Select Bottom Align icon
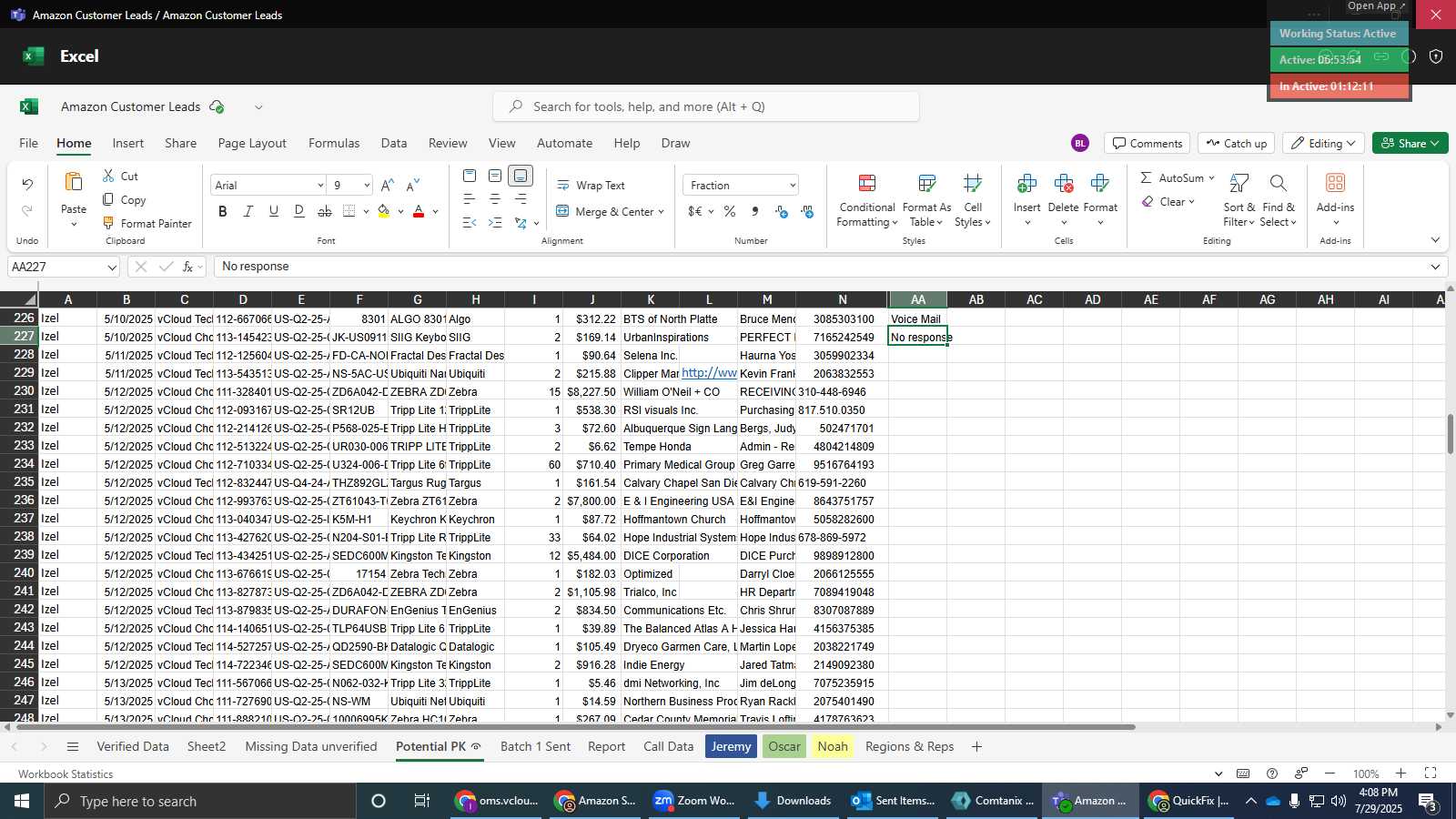 (521, 176)
